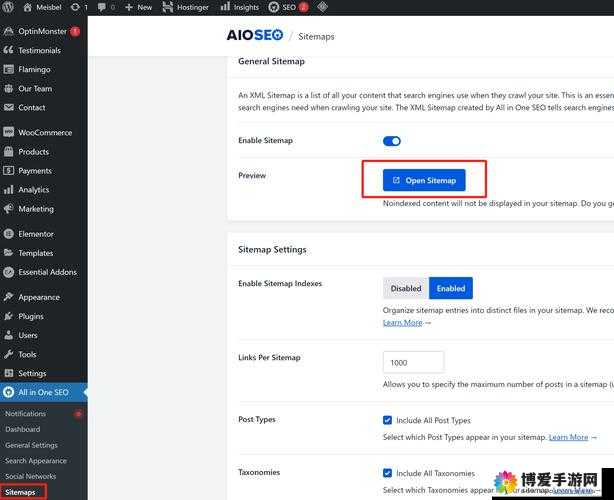This screenshot has width=614, height=500.
Task: Open the Insights bar chart icon
Action: (x=225, y=6)
